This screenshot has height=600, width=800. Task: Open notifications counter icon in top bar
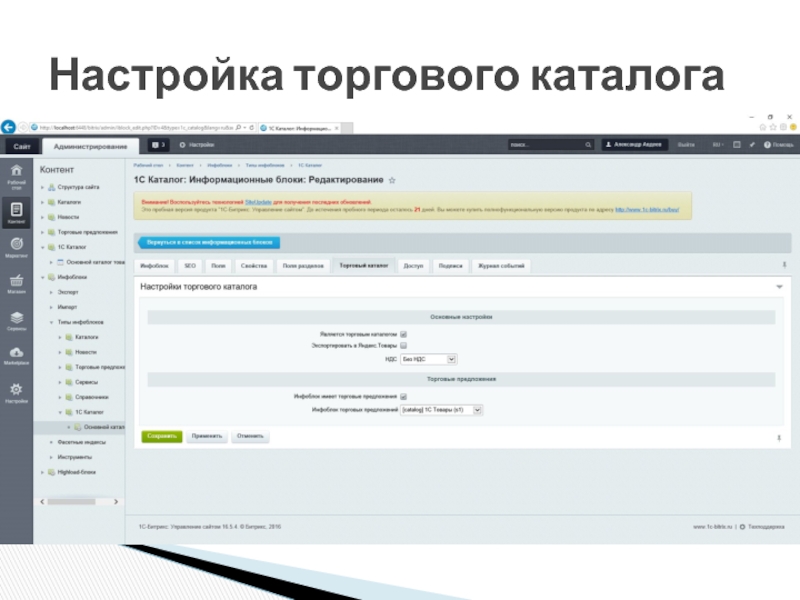click(x=159, y=145)
